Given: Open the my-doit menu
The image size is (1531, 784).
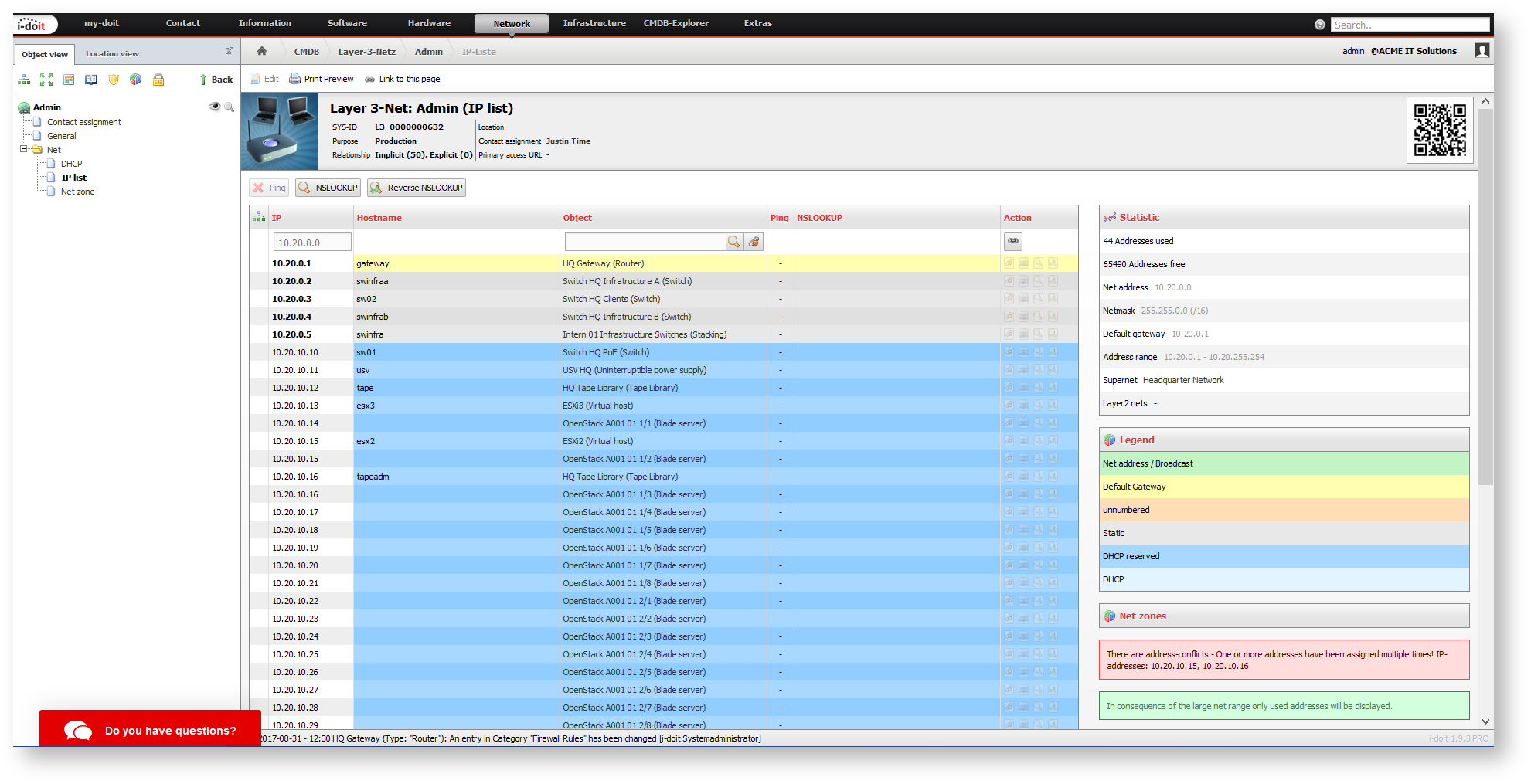Looking at the screenshot, I should coord(101,23).
